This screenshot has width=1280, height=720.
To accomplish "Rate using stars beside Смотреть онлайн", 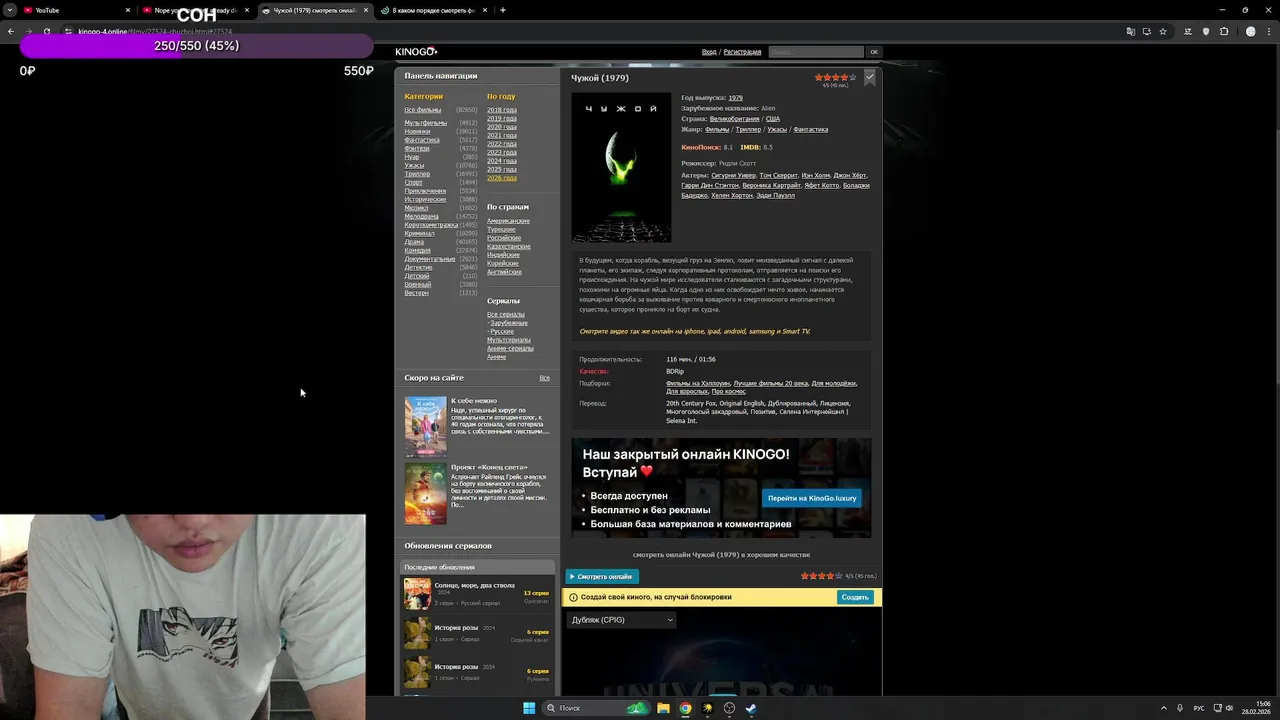I will (821, 576).
